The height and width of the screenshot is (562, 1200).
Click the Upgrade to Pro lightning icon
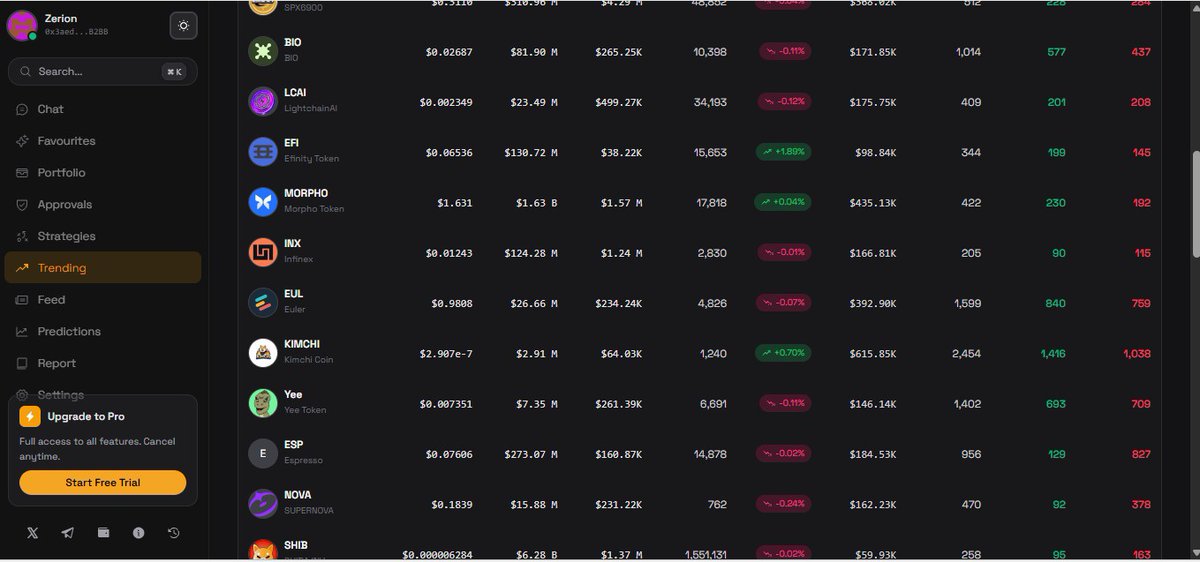30,417
